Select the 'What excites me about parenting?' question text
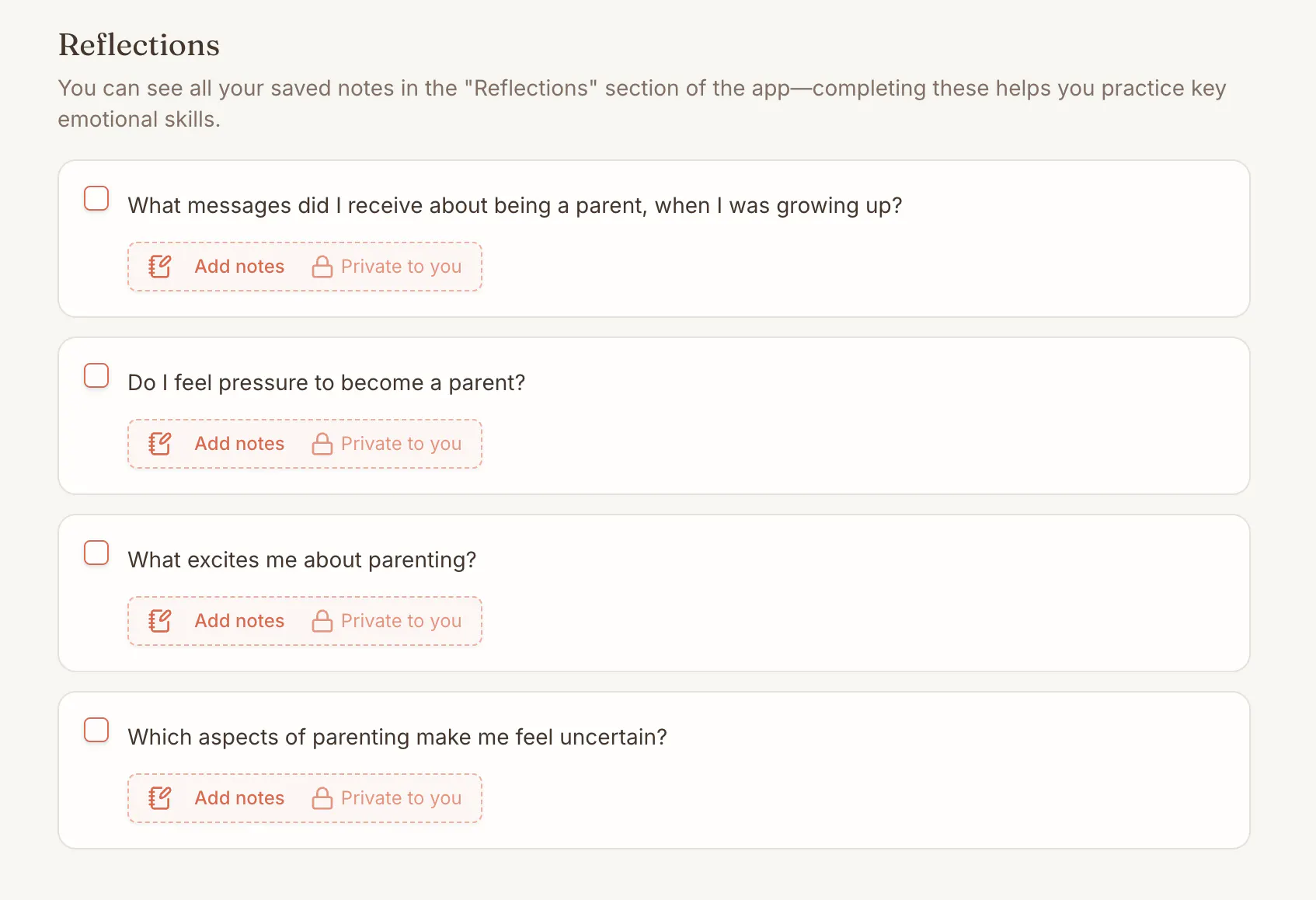This screenshot has width=1316, height=900. [301, 560]
